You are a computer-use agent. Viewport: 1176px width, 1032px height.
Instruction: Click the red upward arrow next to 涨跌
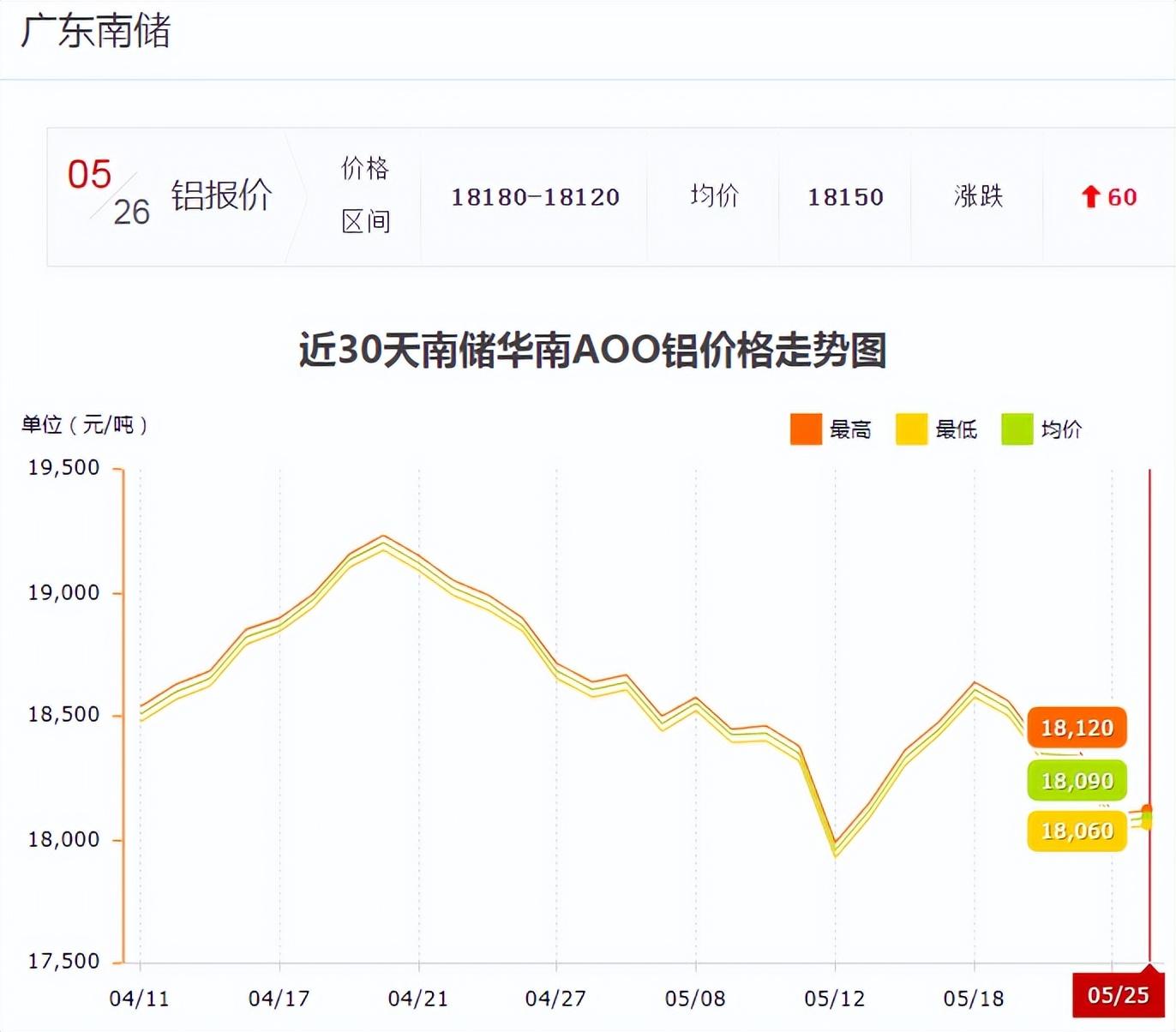tap(1090, 197)
